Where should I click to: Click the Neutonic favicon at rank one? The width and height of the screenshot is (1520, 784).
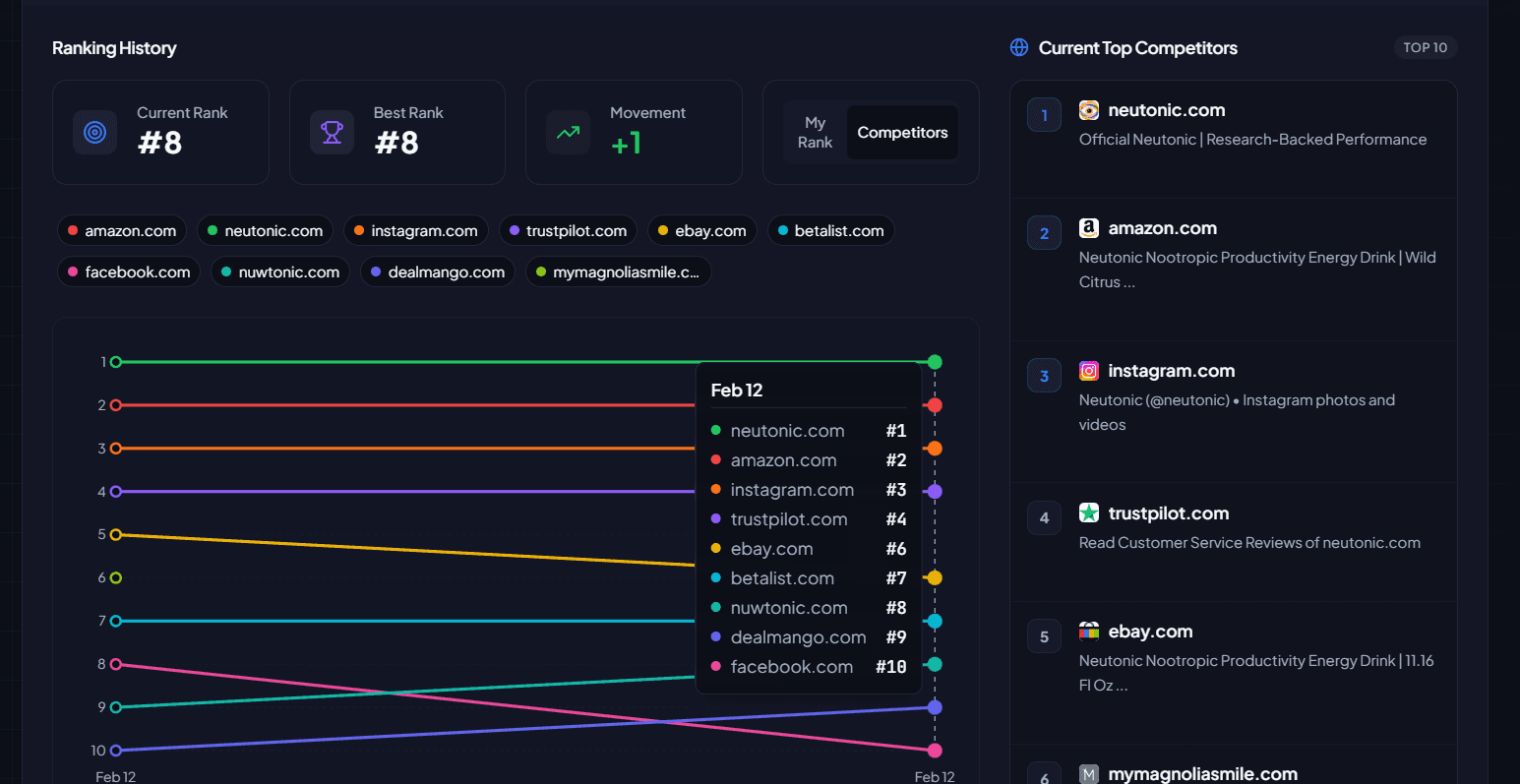point(1089,109)
